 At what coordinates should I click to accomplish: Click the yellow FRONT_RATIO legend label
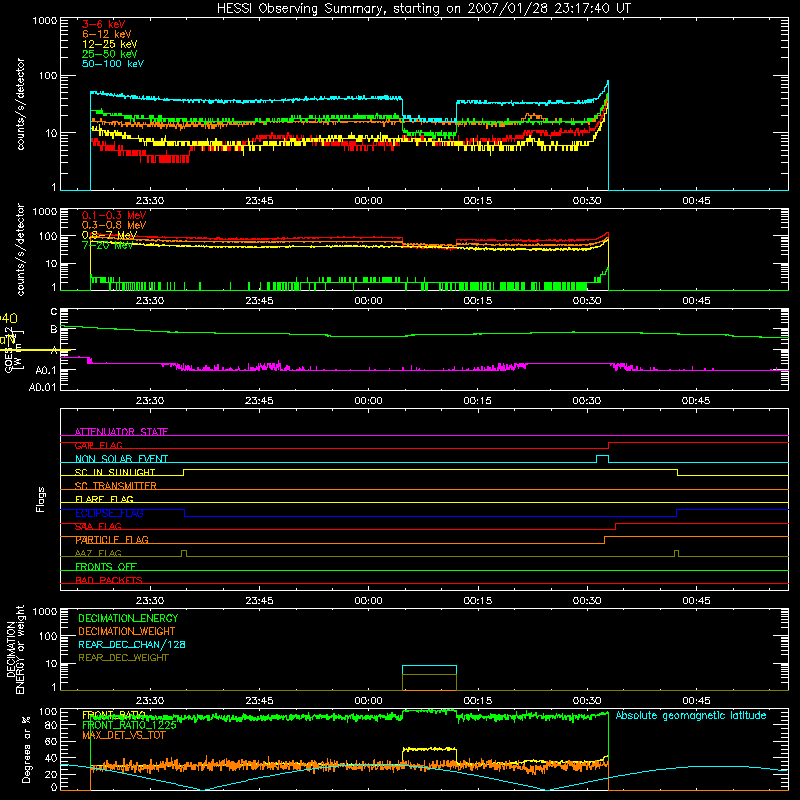click(114, 715)
